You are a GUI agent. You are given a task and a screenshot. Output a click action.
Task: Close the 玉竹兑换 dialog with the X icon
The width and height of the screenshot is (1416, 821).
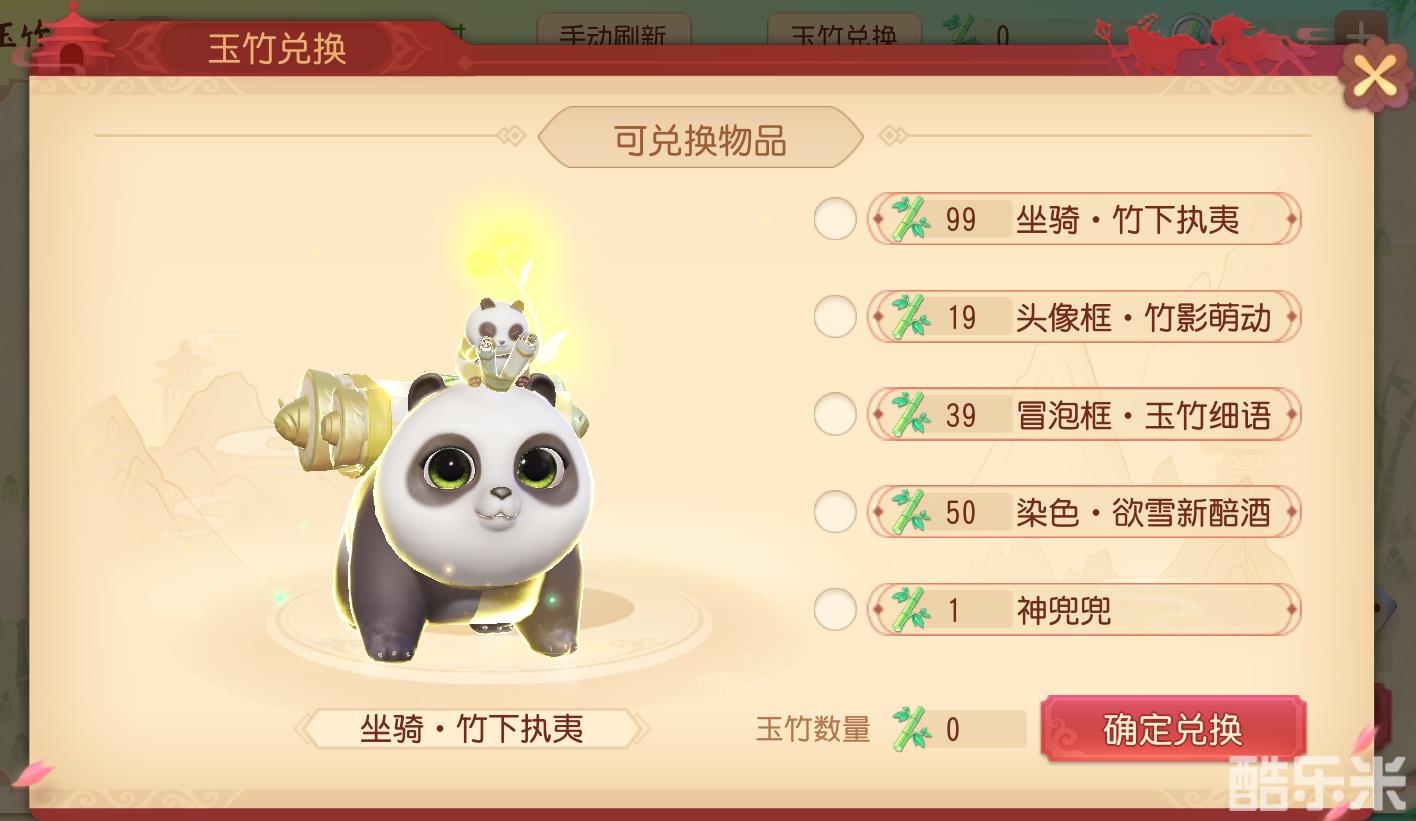(1375, 75)
